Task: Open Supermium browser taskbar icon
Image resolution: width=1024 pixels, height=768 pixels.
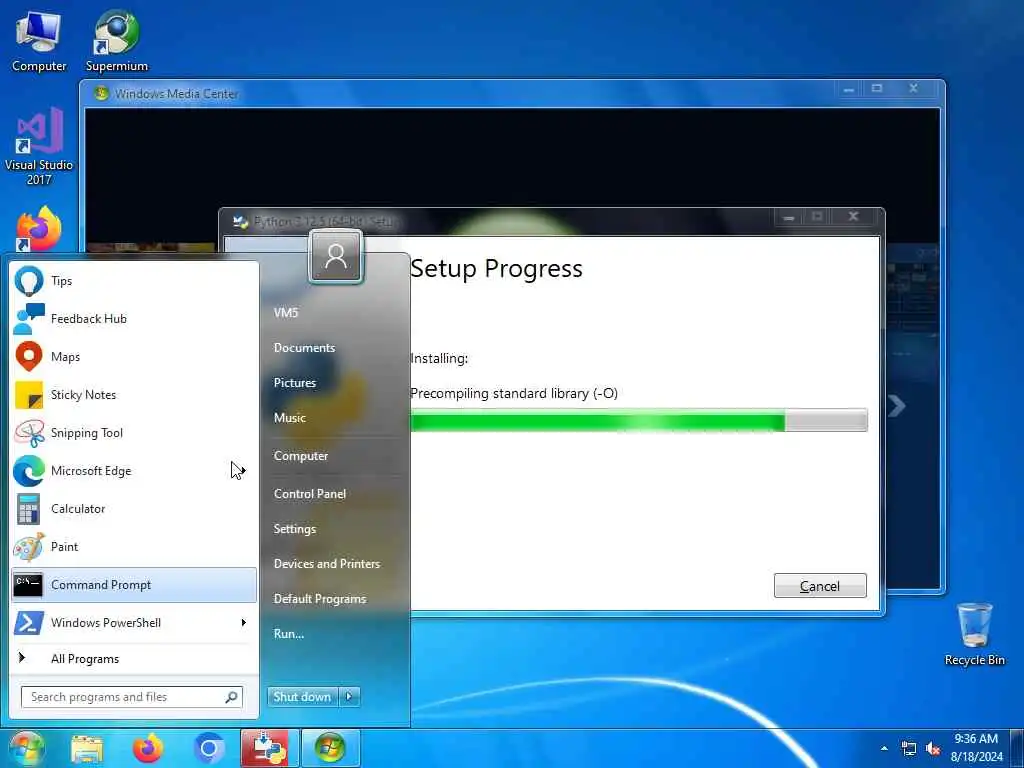Action: tap(208, 749)
